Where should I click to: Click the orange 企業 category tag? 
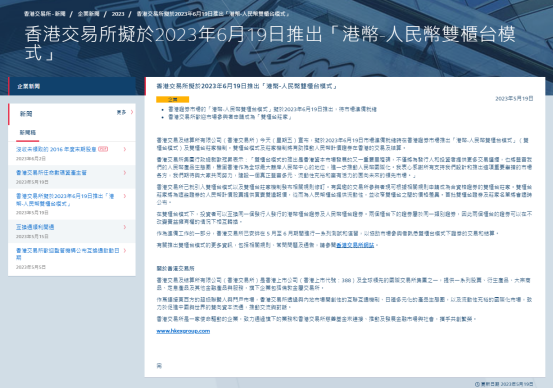click(x=172, y=99)
